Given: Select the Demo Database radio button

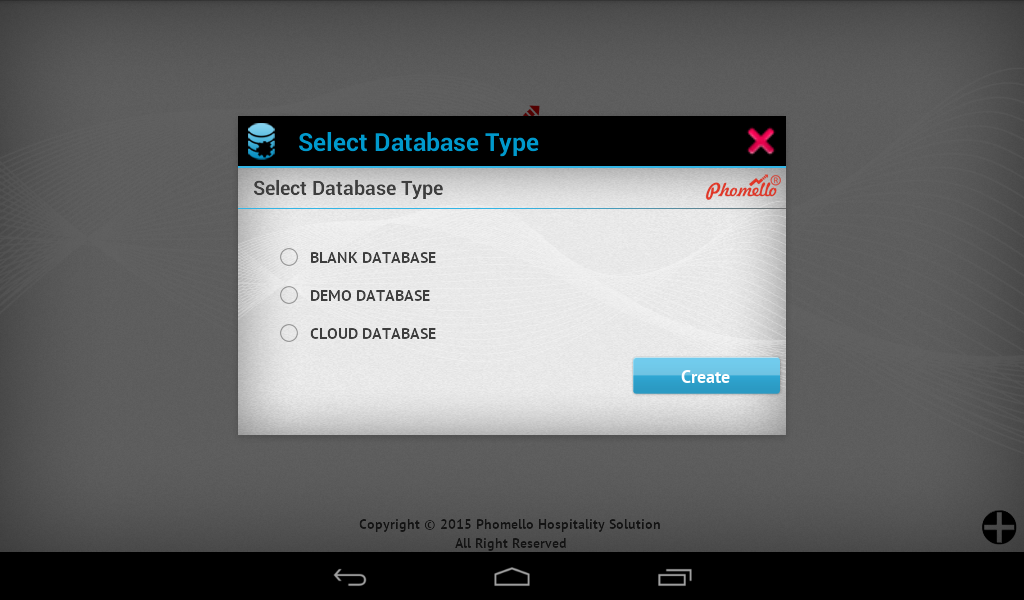Looking at the screenshot, I should tap(289, 295).
